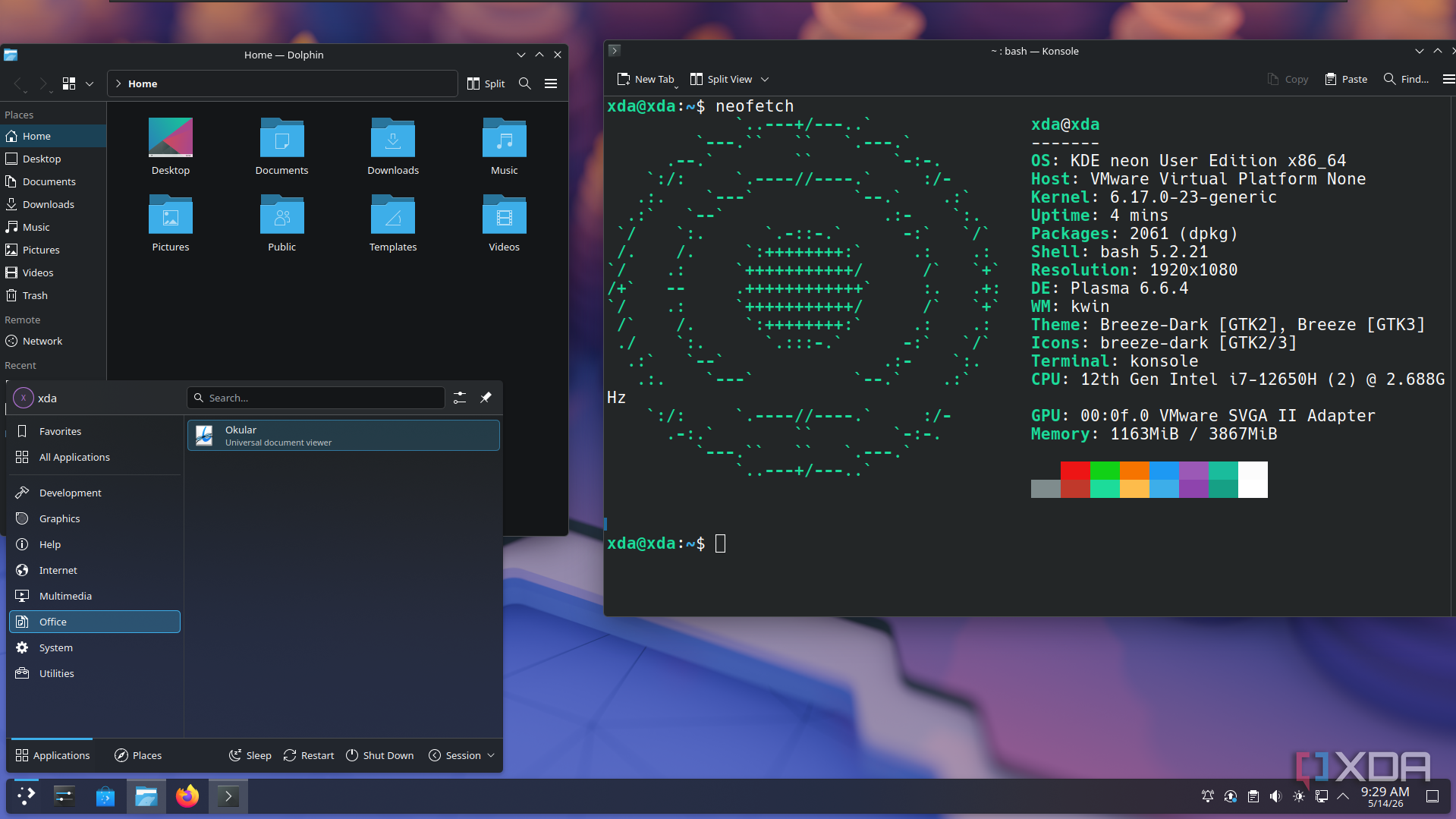Click the xda user avatar in launcher
This screenshot has width=1456, height=819.
[24, 398]
